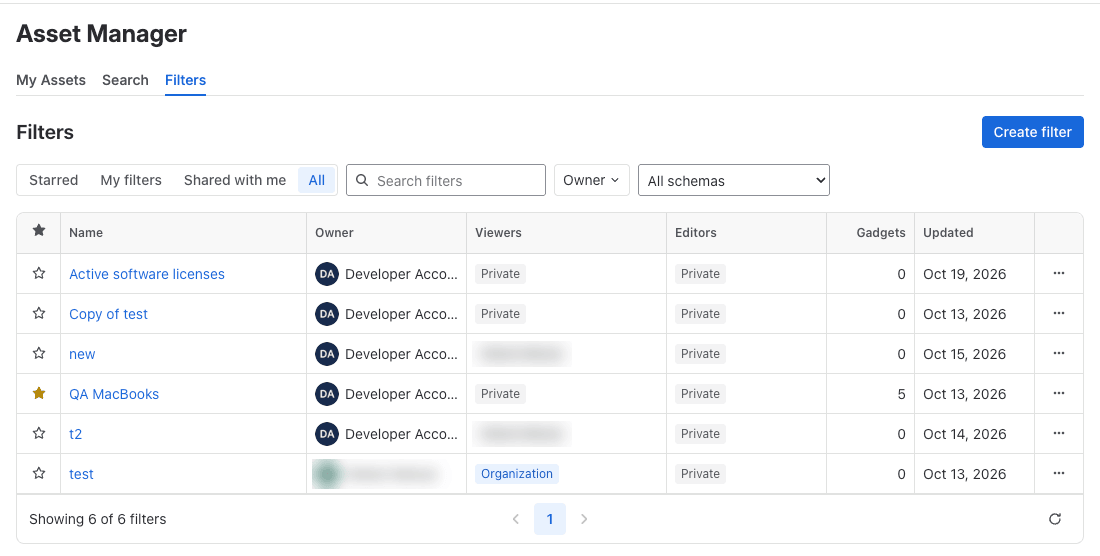Click the search magnifier icon
The height and width of the screenshot is (556, 1100).
362,180
